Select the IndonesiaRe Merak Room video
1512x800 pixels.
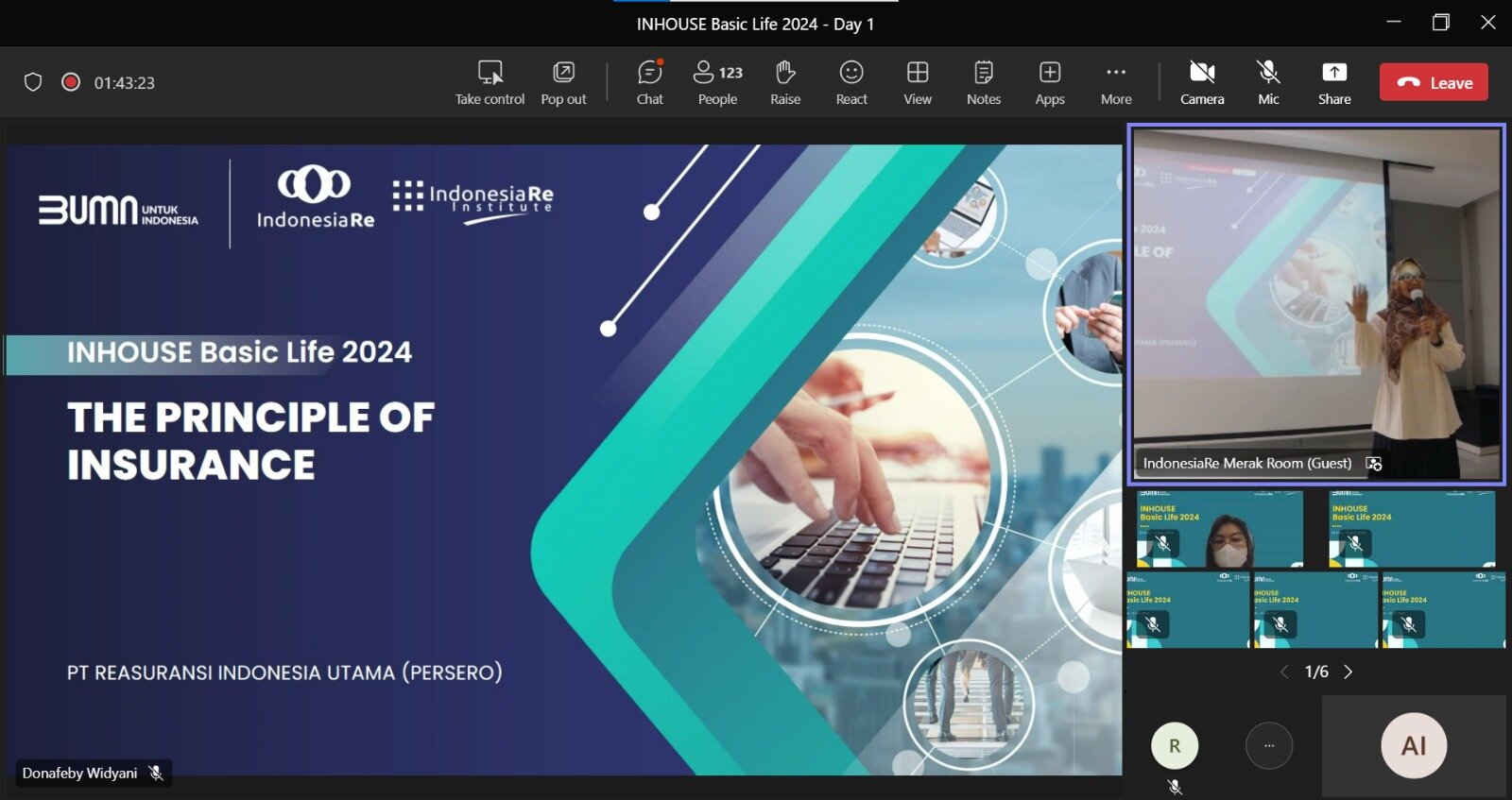pos(1316,304)
